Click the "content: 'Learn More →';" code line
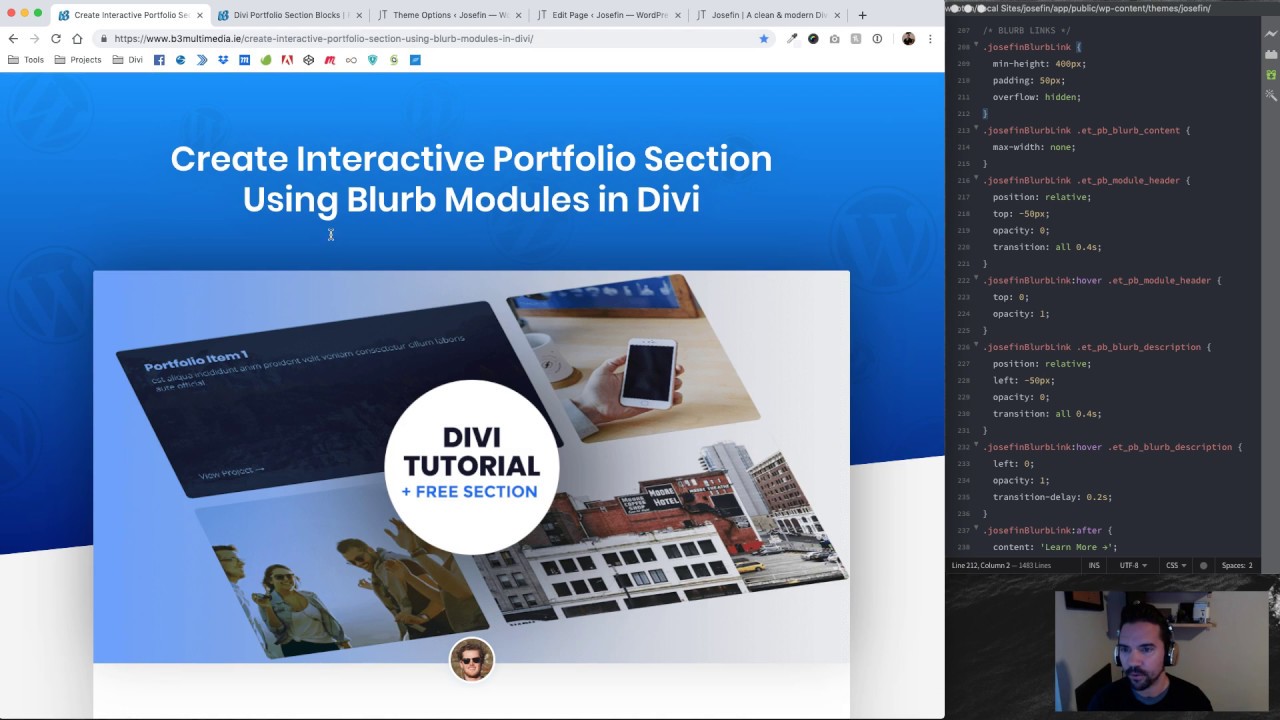 coord(1055,547)
